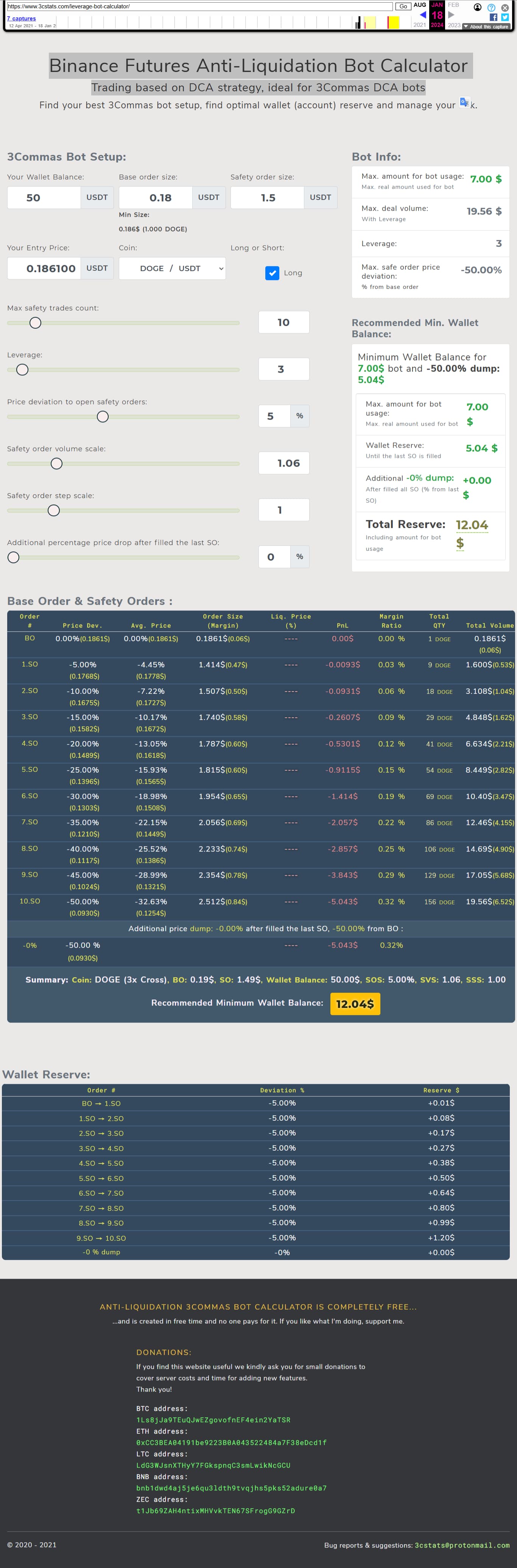Viewport: 517px width, 1568px height.
Task: Click the Price deviation percent number box
Action: coord(274,416)
